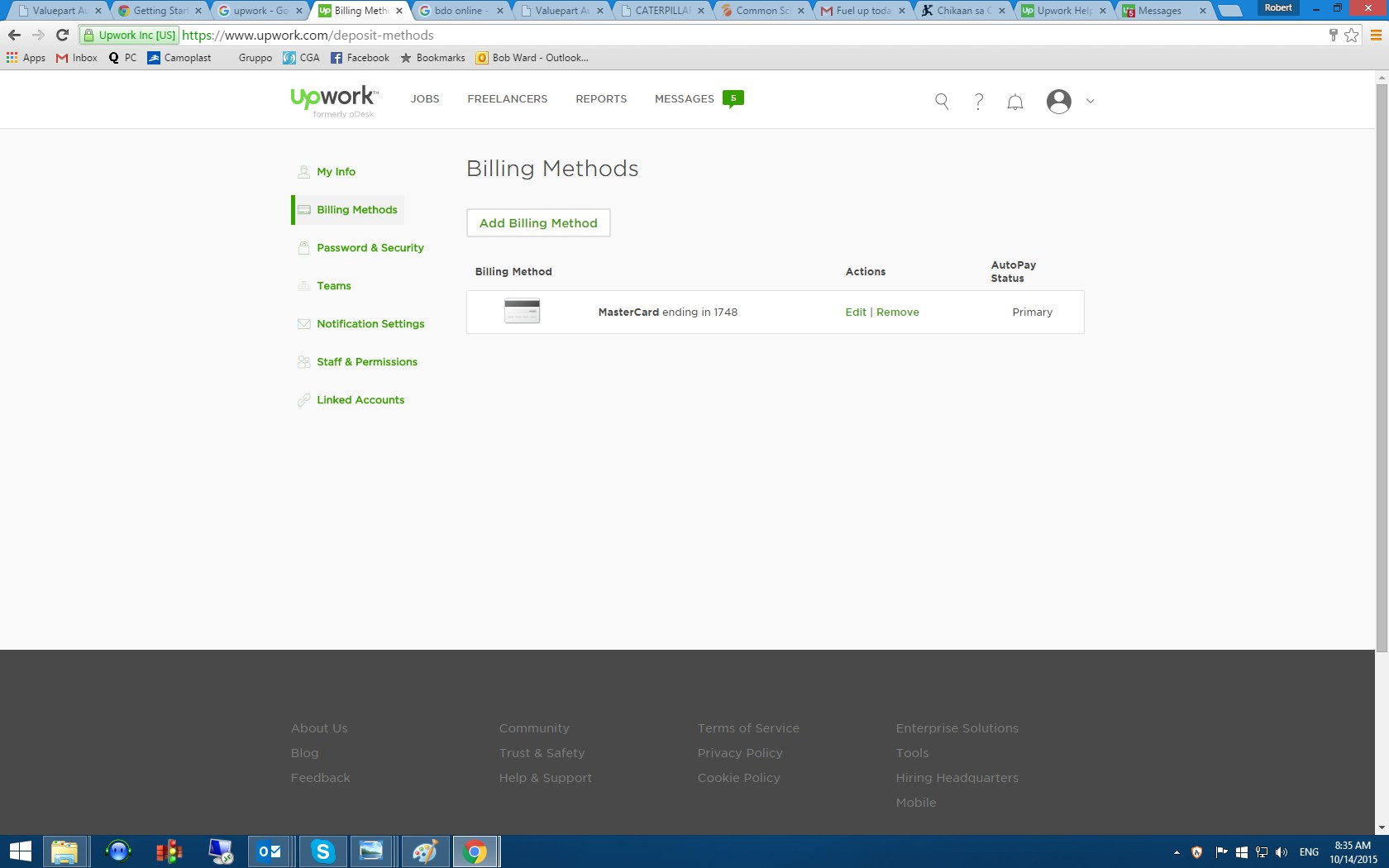Reload the page with refresh icon
1389x868 pixels.
[x=62, y=35]
